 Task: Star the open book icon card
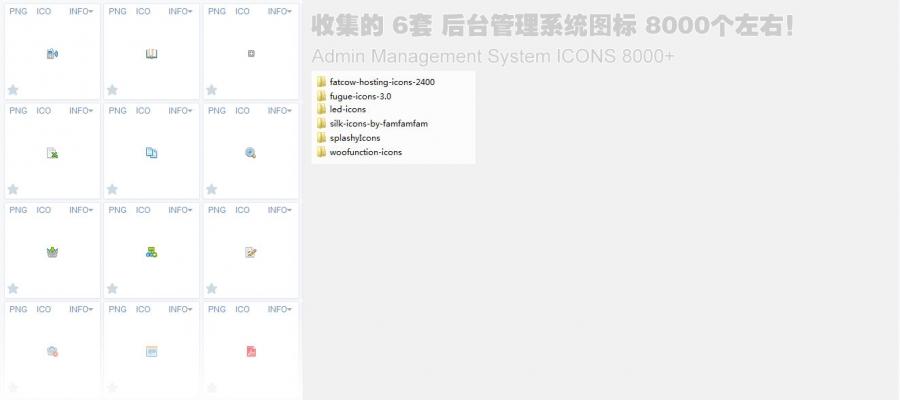click(x=112, y=90)
